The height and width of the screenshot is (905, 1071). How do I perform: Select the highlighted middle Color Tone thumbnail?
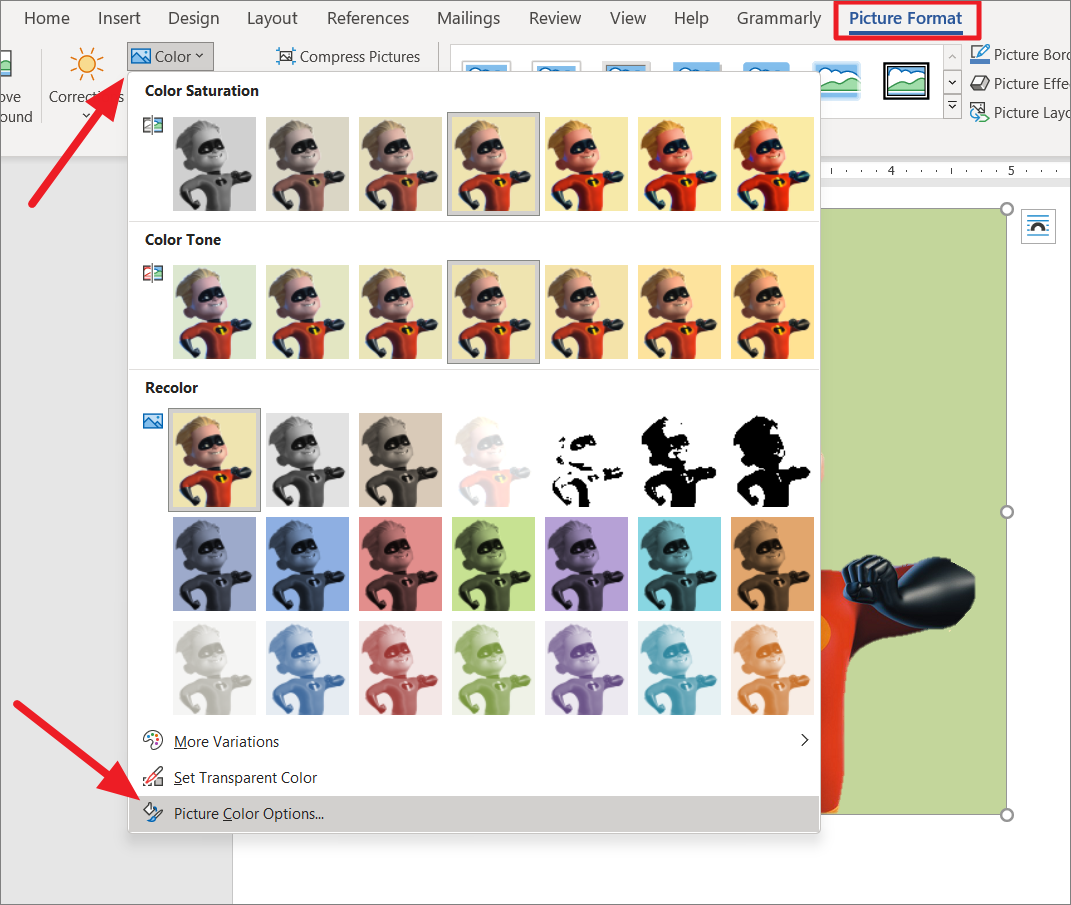pyautogui.click(x=493, y=312)
